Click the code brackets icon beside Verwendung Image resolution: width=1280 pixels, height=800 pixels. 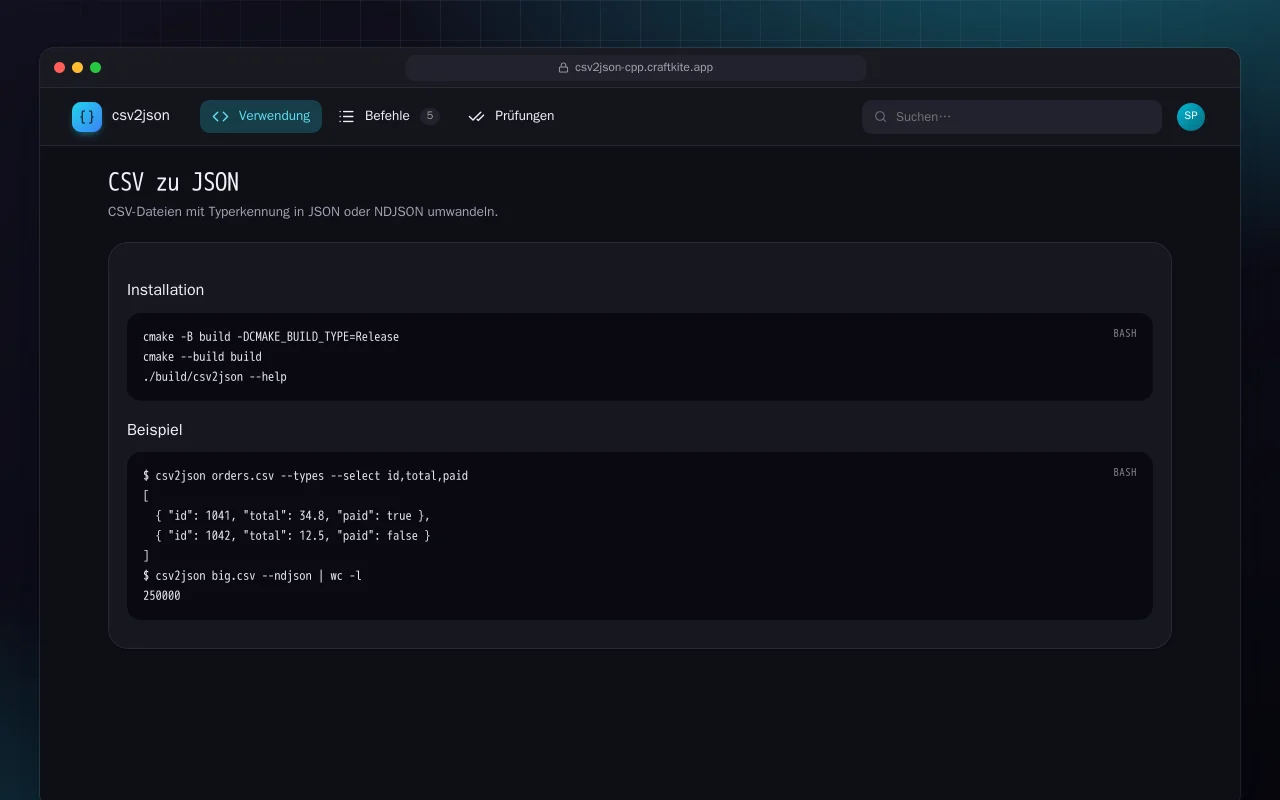coord(221,116)
